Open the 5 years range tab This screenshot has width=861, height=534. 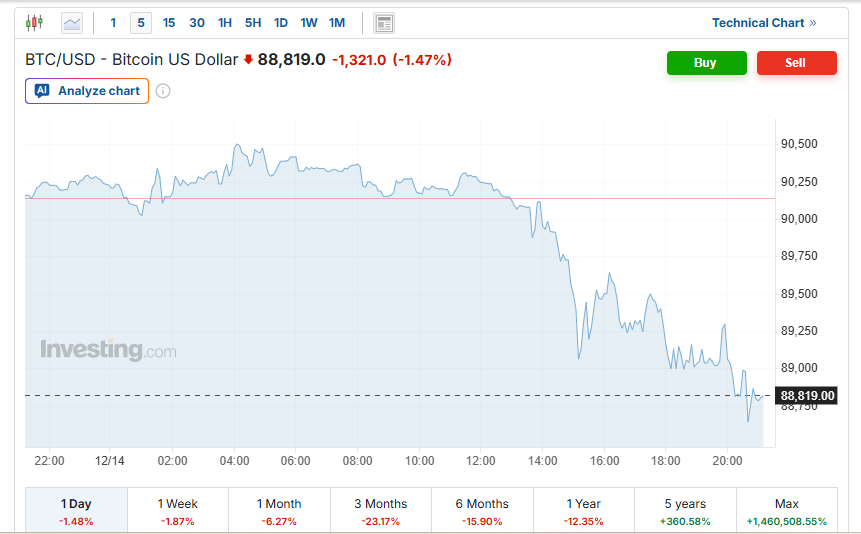(685, 510)
